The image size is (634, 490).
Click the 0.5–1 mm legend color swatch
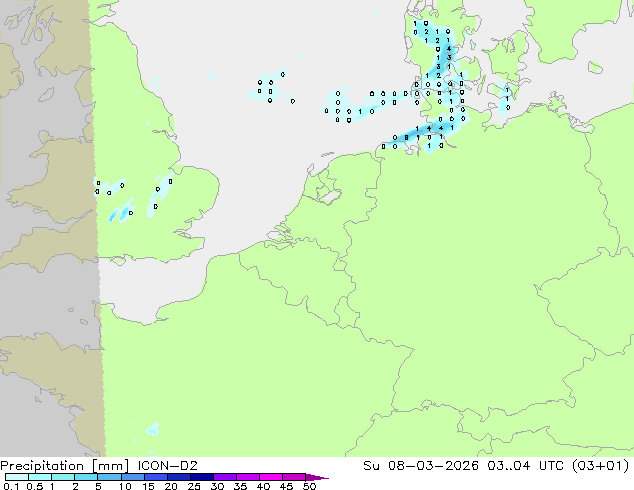(x=40, y=477)
